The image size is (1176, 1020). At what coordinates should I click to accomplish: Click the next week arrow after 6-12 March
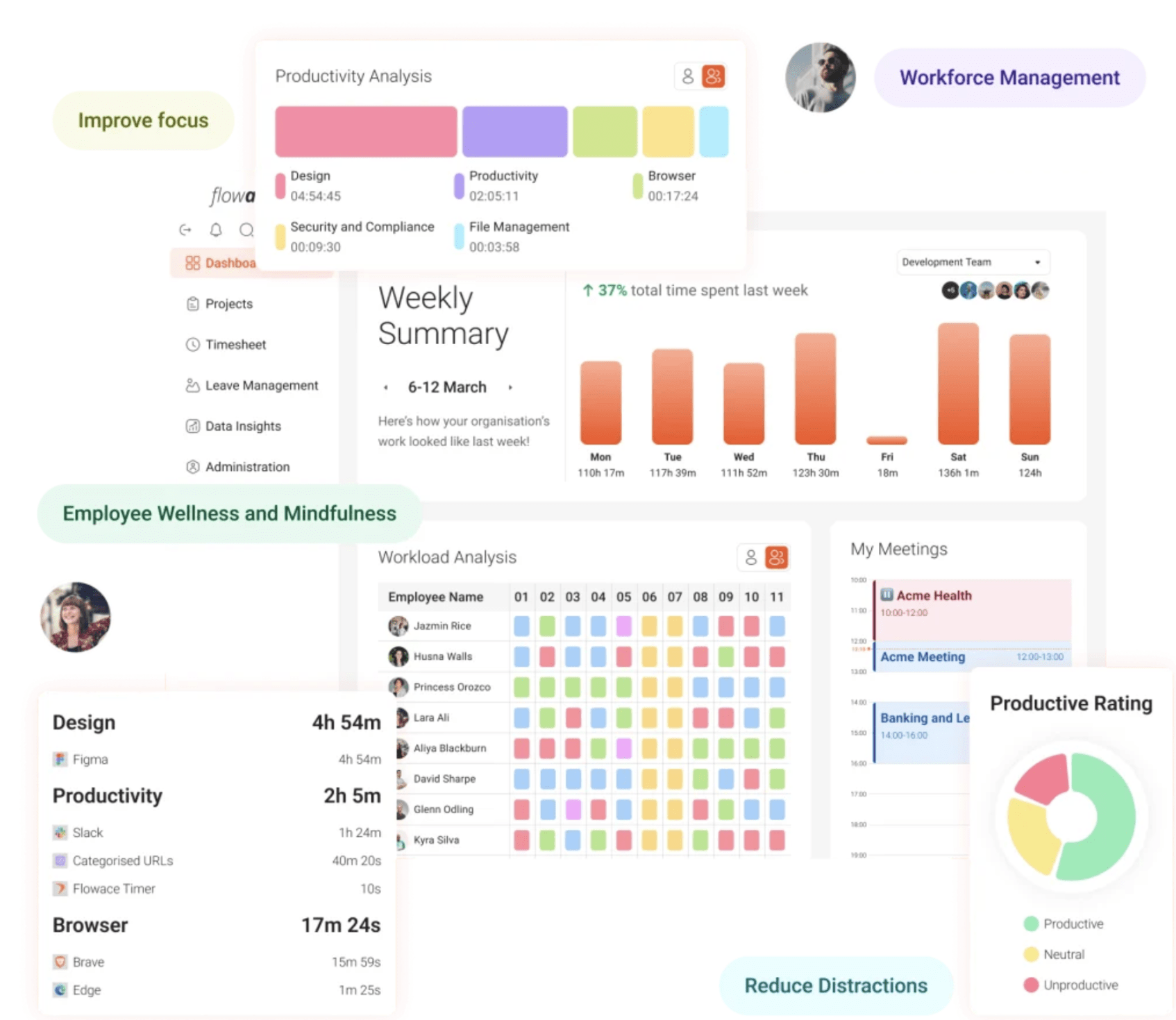[512, 387]
